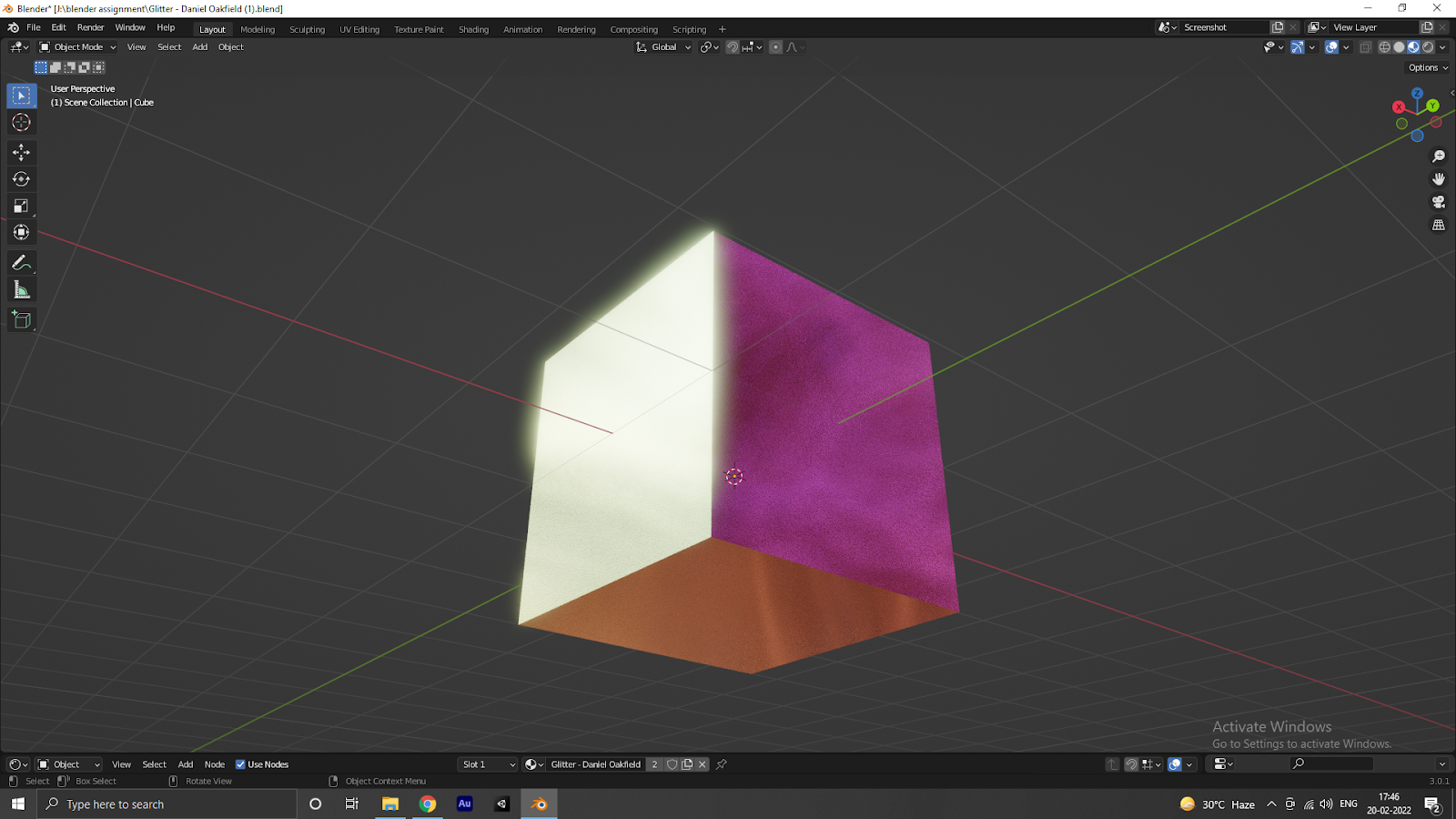Open viewport shading options arrow

coord(1443,47)
